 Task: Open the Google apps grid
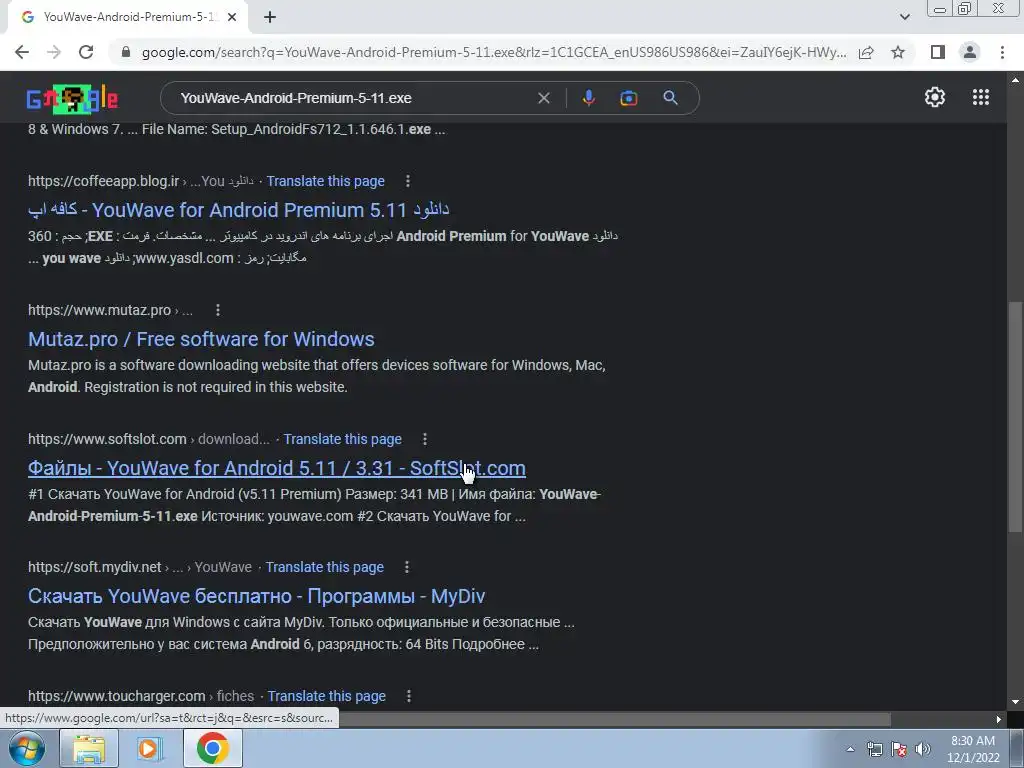point(980,97)
